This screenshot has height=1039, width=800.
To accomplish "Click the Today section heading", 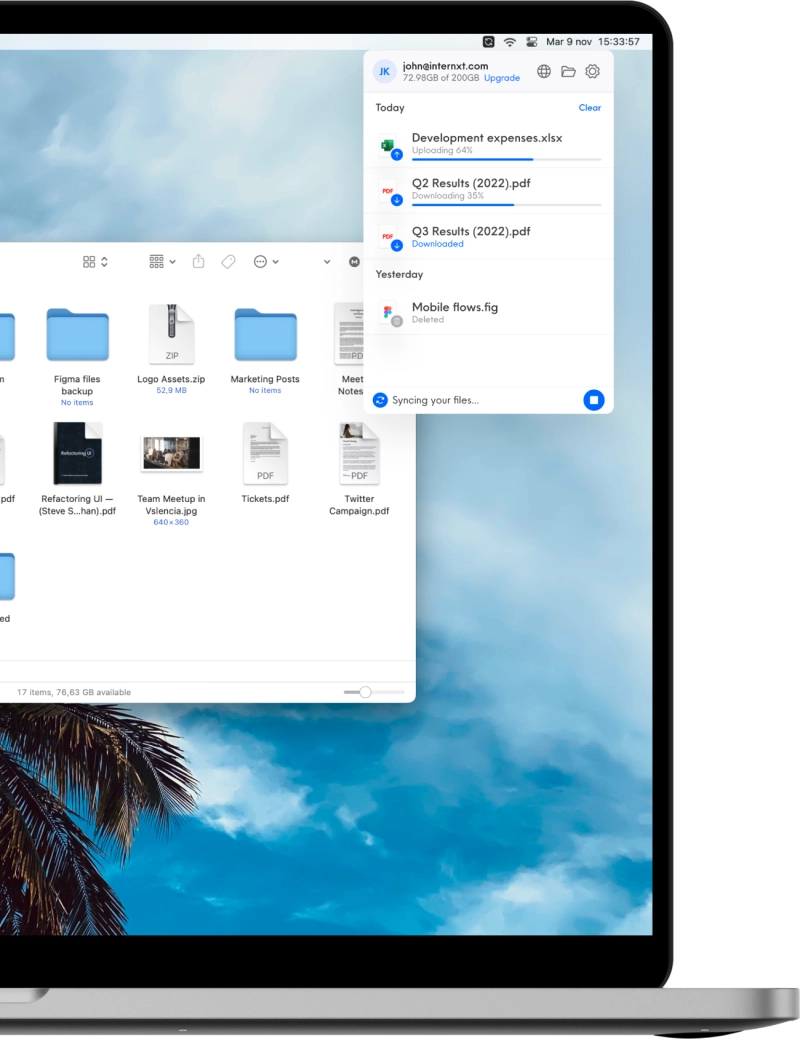I will (390, 107).
